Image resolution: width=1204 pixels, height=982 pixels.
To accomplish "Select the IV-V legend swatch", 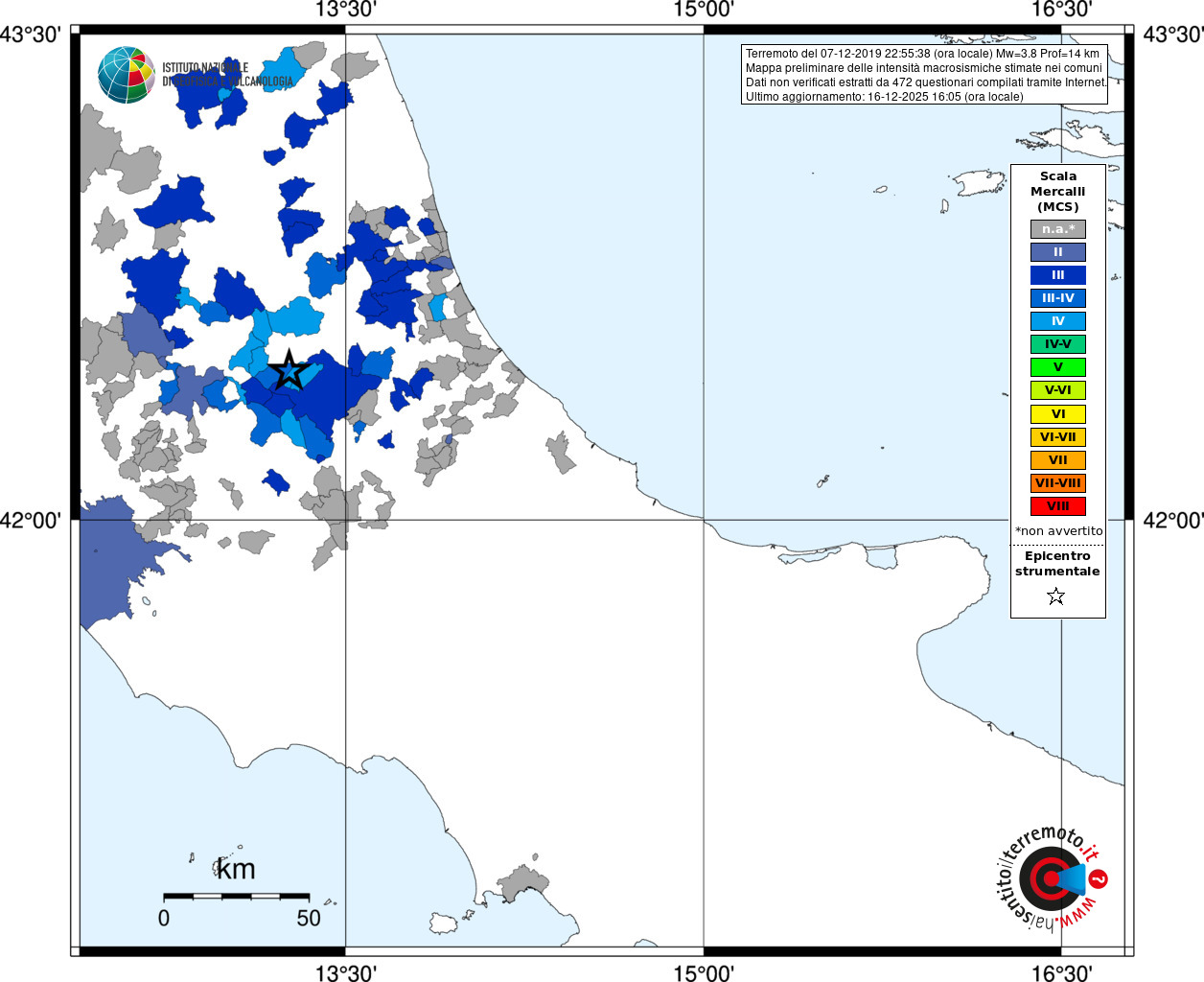I will click(x=1058, y=344).
